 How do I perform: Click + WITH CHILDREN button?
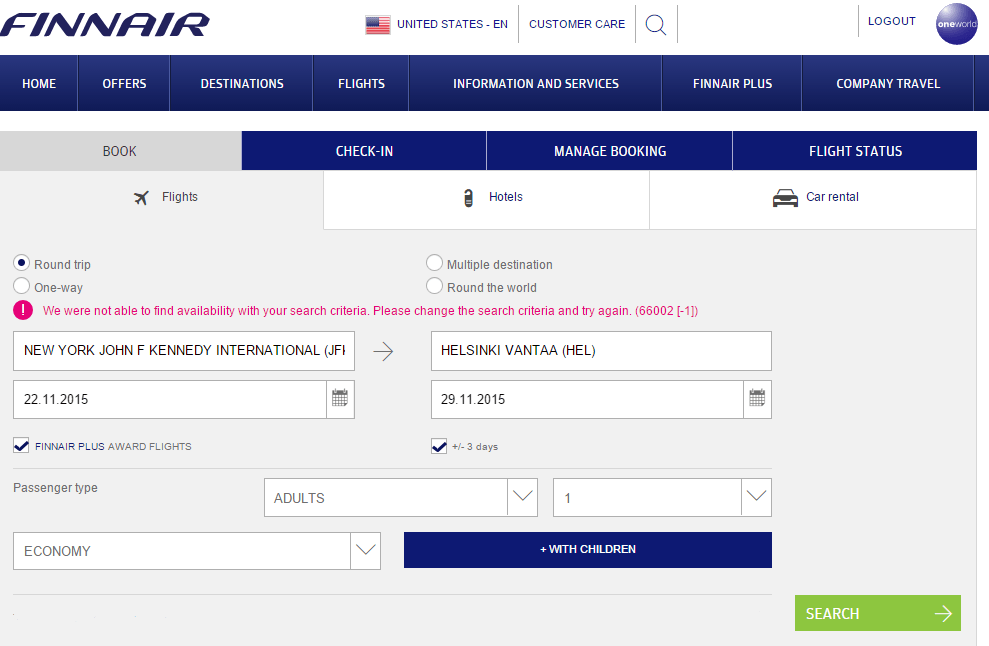pos(588,549)
